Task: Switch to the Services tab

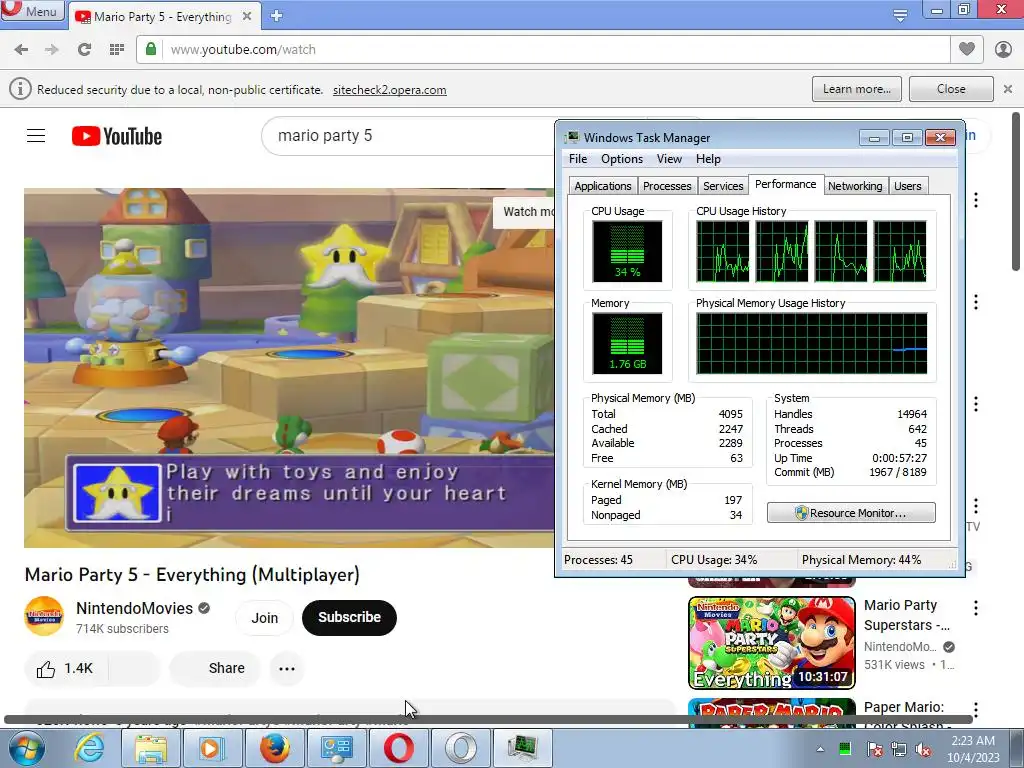Action: 723,186
